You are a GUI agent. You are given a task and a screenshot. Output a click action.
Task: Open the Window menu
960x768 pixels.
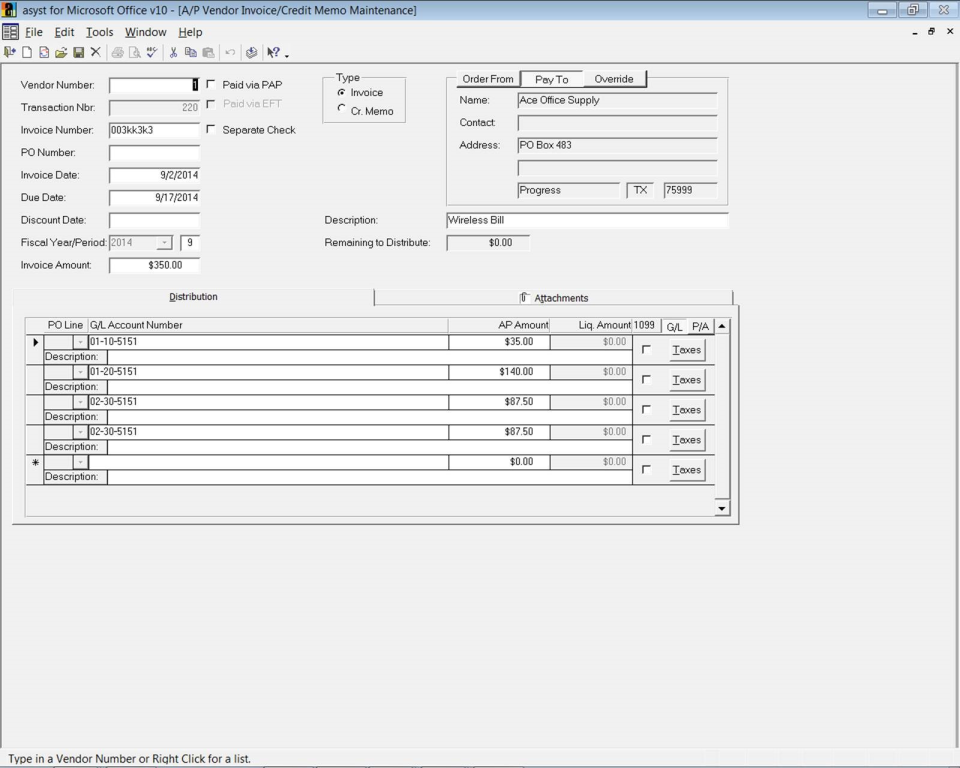pos(145,32)
